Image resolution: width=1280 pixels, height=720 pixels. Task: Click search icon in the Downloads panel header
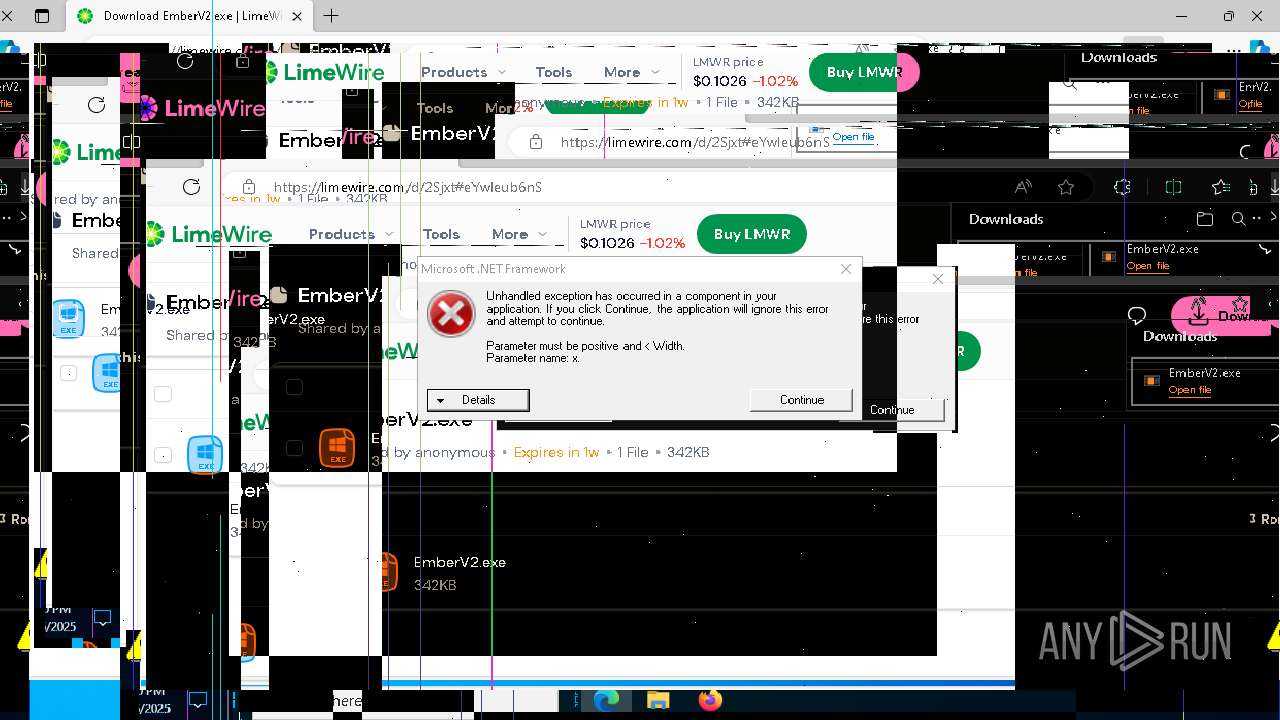[1238, 219]
